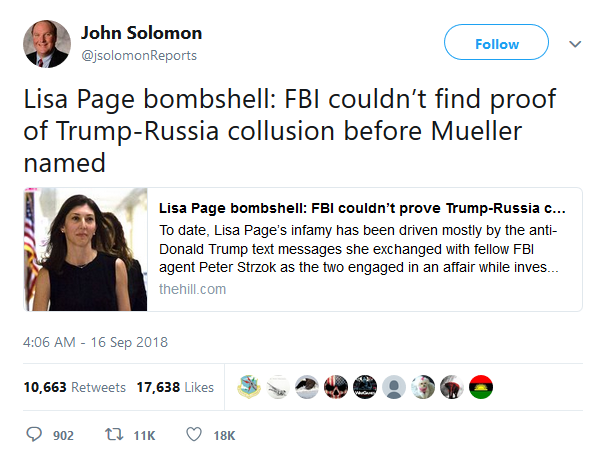
Task: Click the default gray silhouette avatar
Action: pyautogui.click(x=394, y=387)
